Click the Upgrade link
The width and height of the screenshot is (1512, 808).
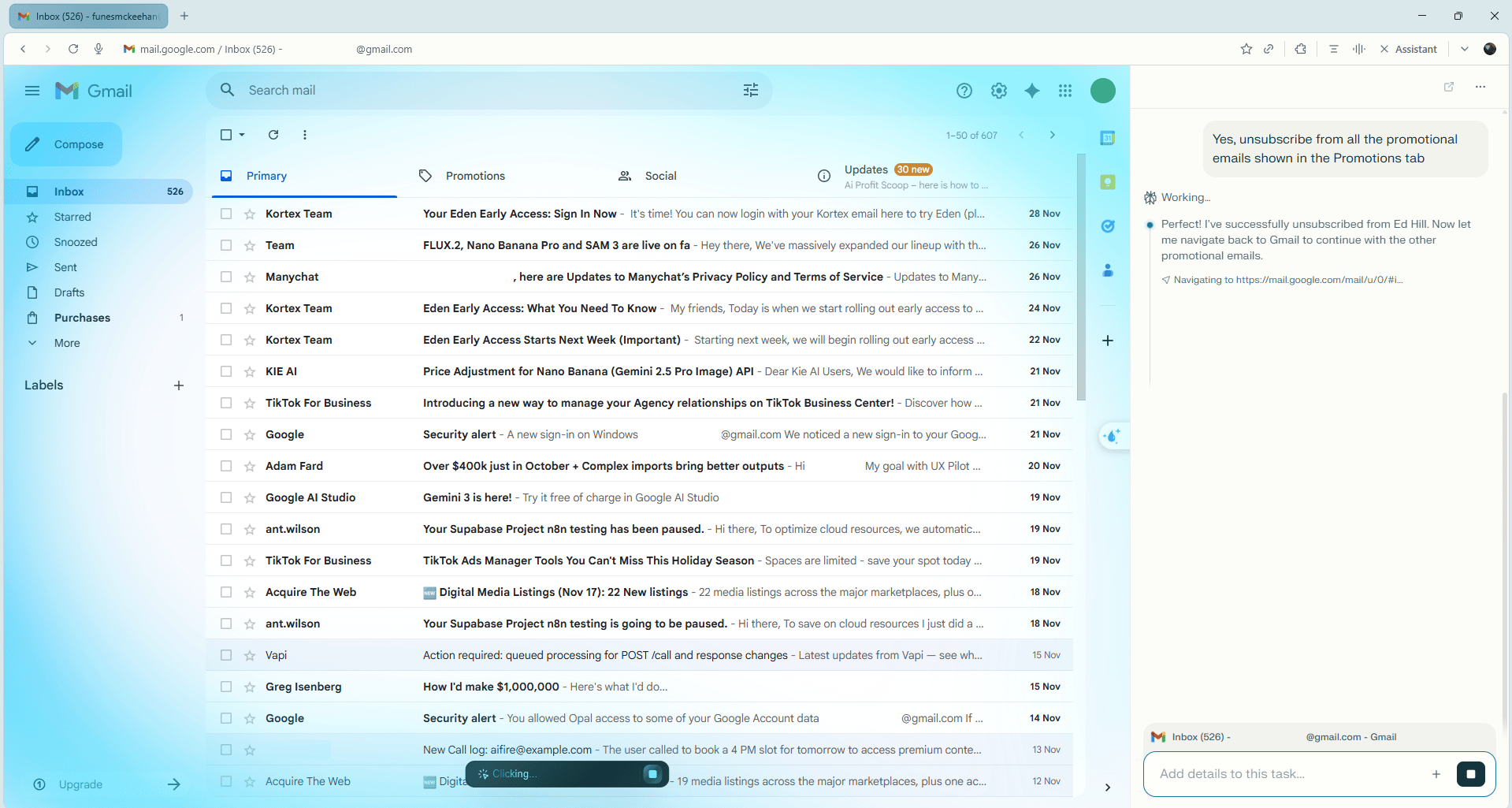click(x=81, y=784)
